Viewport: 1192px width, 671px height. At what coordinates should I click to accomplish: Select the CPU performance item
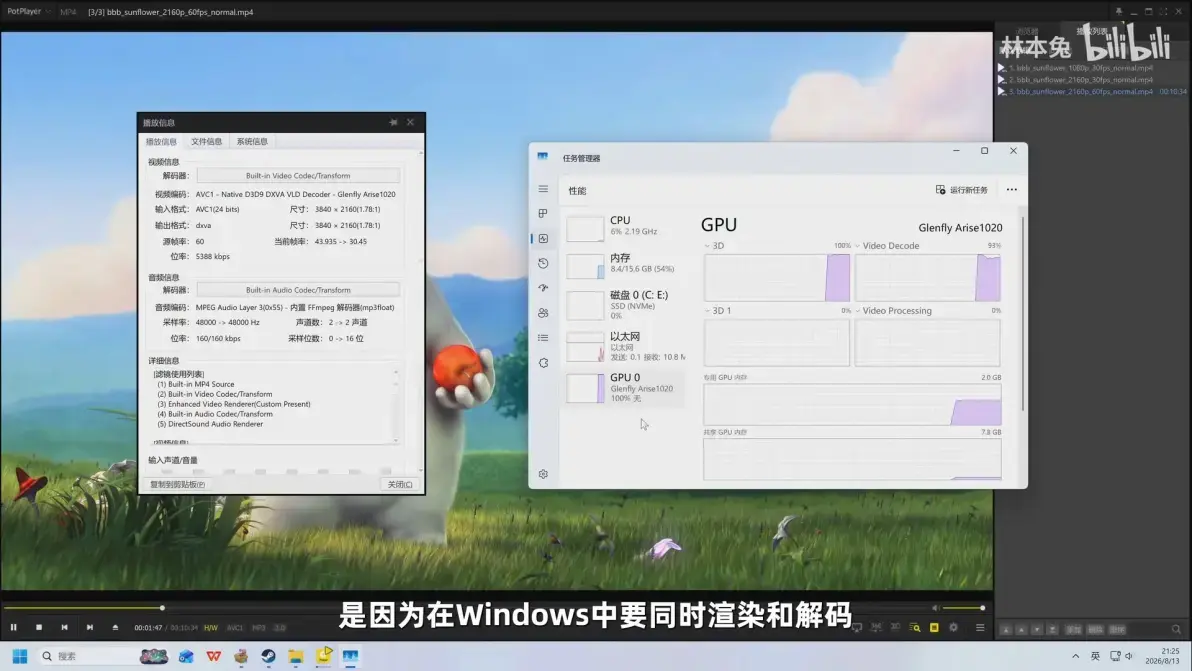click(x=625, y=226)
